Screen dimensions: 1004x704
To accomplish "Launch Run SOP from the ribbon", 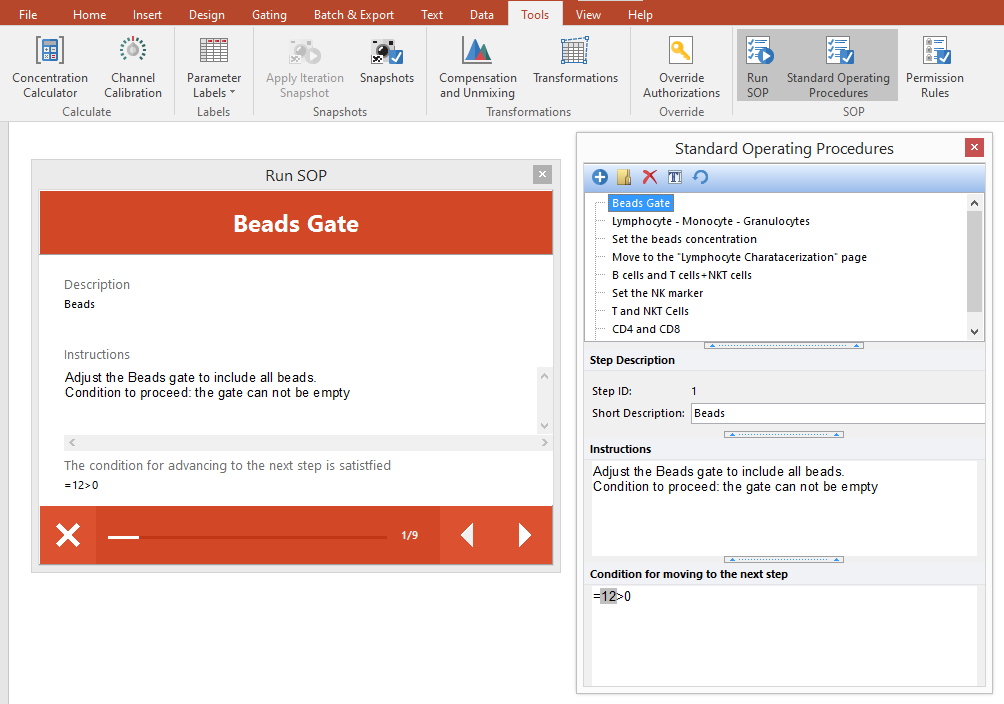I will click(757, 66).
